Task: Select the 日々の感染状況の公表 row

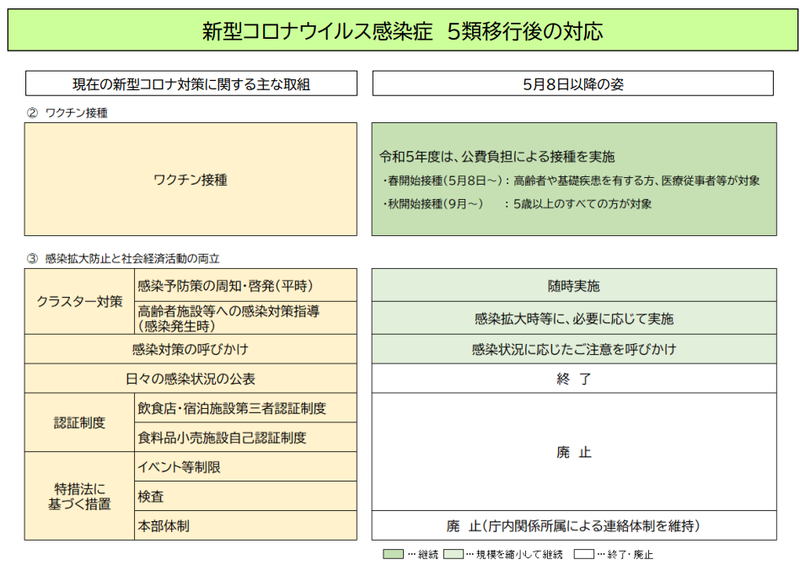Action: point(190,379)
